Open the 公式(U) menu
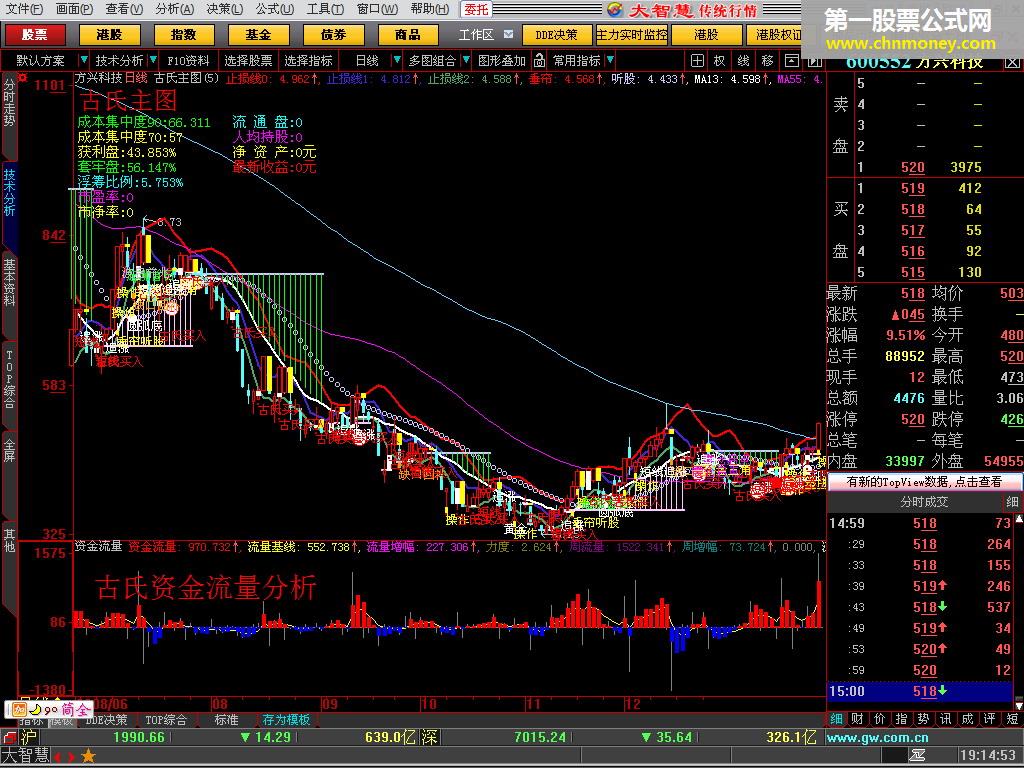 275,9
